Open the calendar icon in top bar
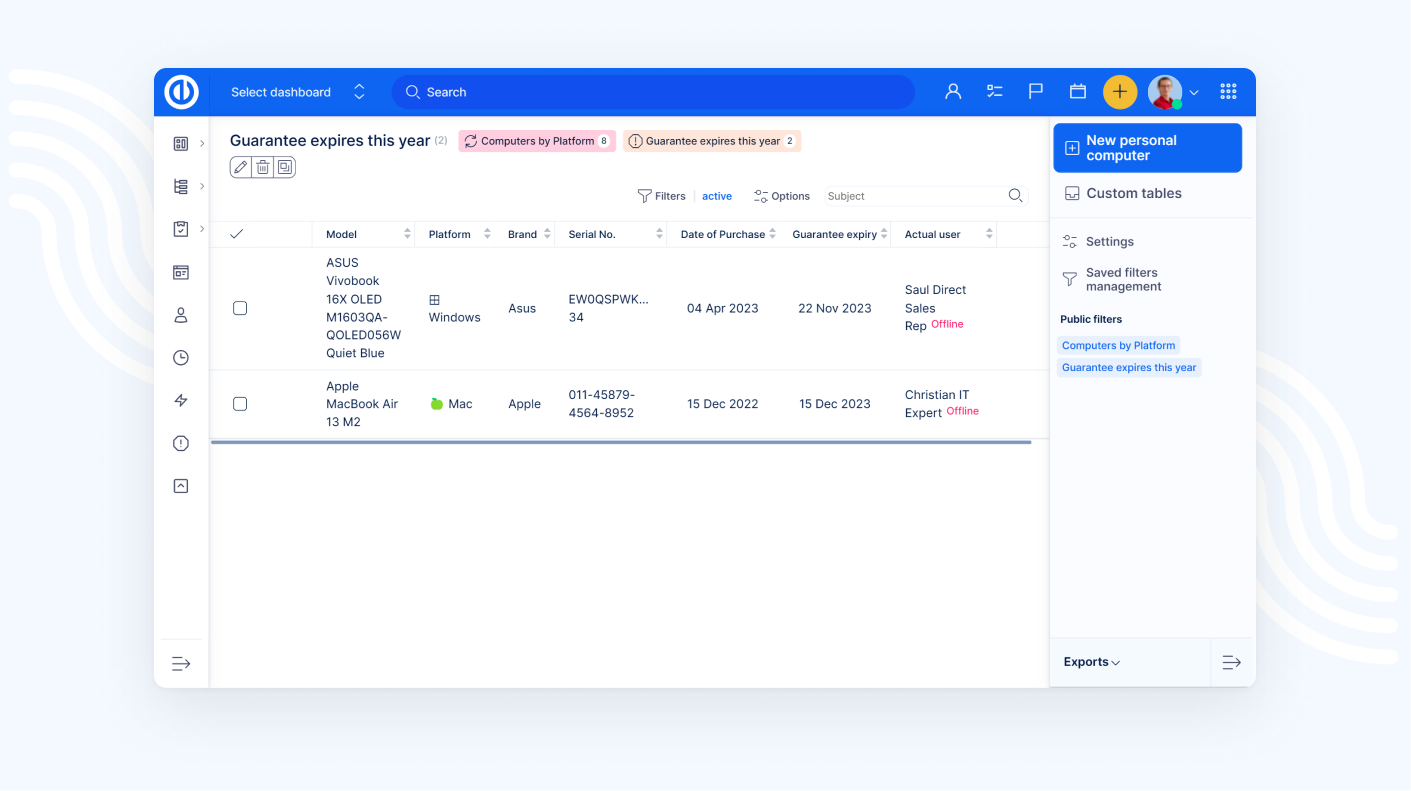This screenshot has width=1411, height=791. click(1077, 92)
